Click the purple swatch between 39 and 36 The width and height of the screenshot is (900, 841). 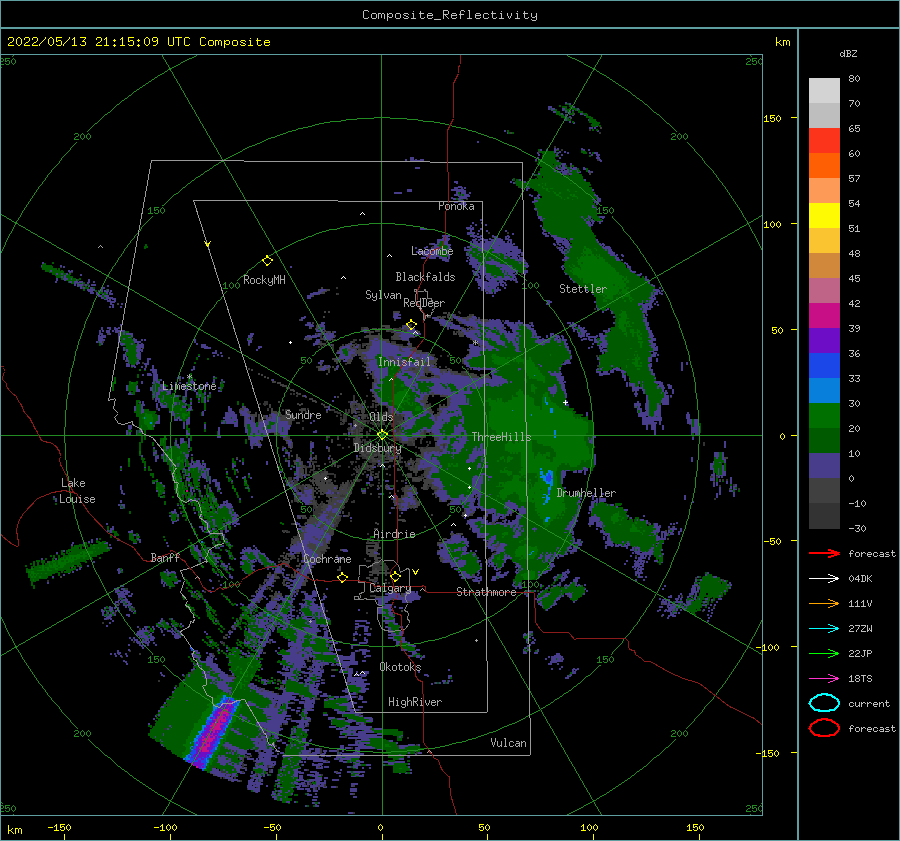point(824,340)
